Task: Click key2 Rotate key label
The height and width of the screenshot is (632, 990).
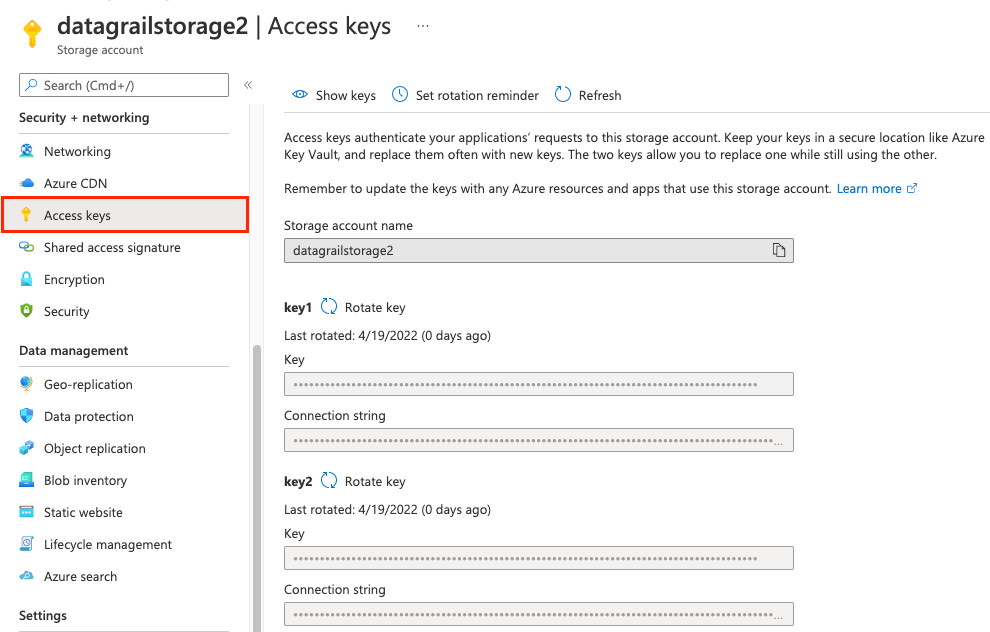Action: pyautogui.click(x=375, y=482)
